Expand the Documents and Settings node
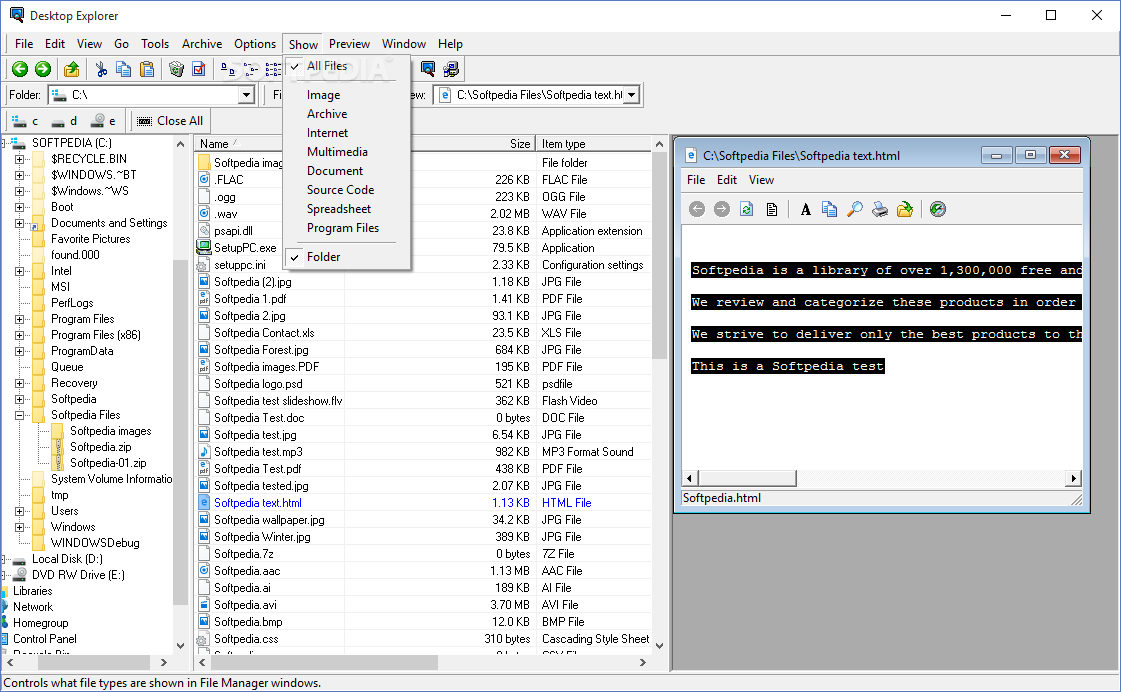 pyautogui.click(x=19, y=223)
